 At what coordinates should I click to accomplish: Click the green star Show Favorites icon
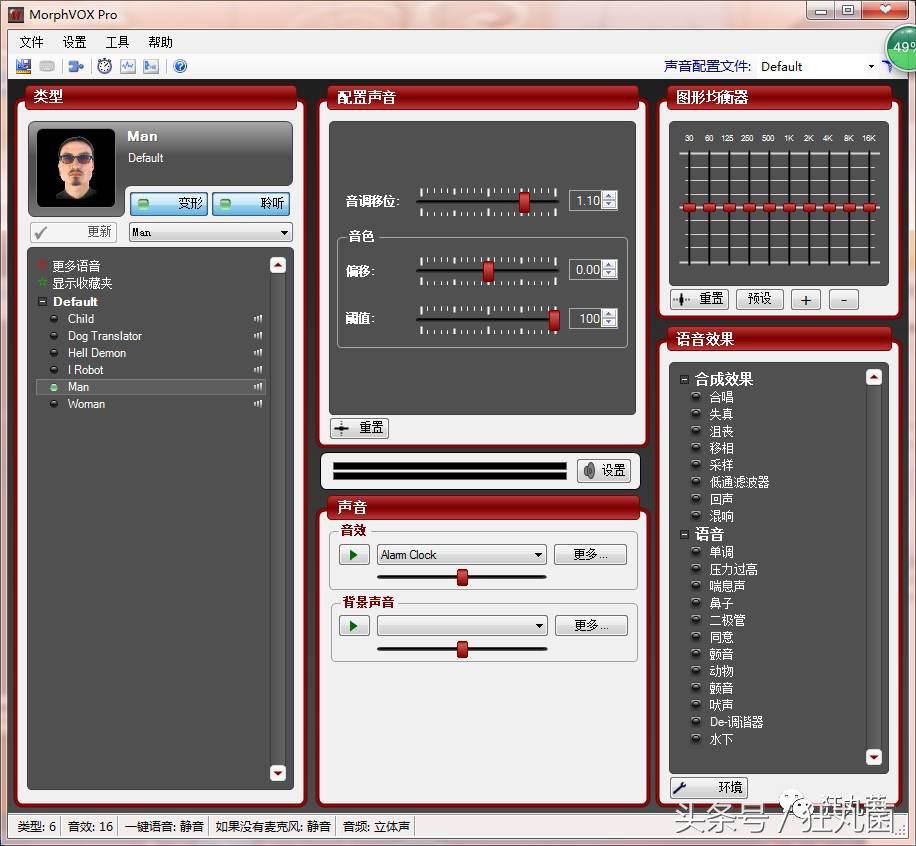coord(42,283)
